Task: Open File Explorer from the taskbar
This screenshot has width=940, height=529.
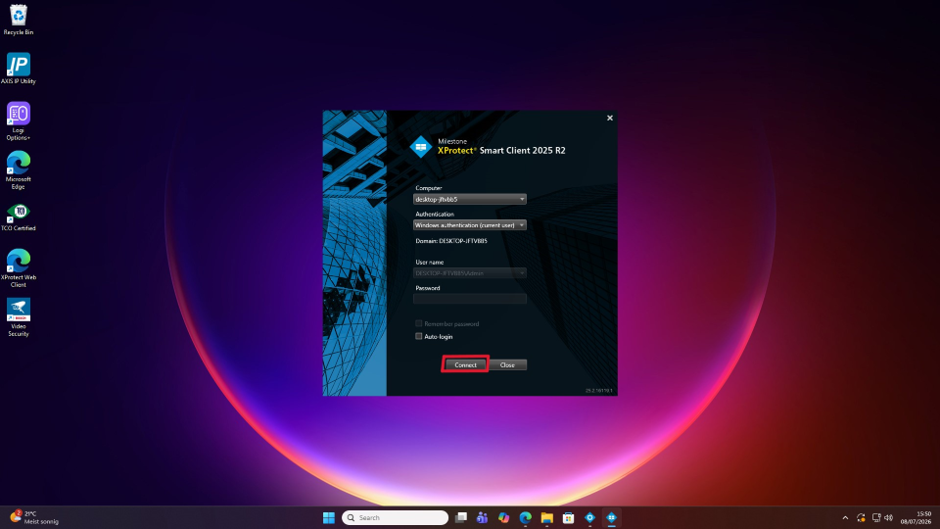Action: 547,518
